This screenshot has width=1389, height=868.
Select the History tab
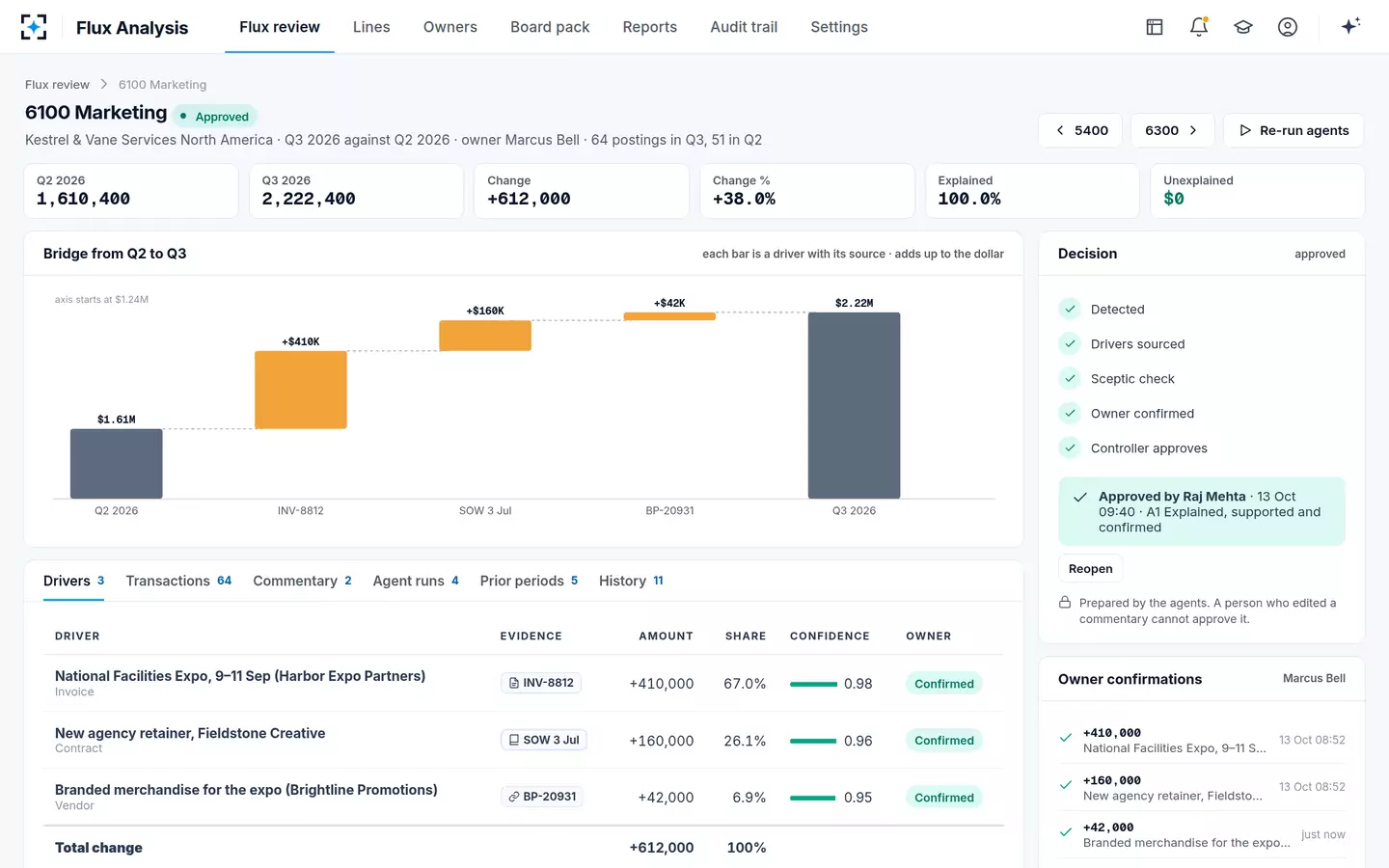(631, 581)
